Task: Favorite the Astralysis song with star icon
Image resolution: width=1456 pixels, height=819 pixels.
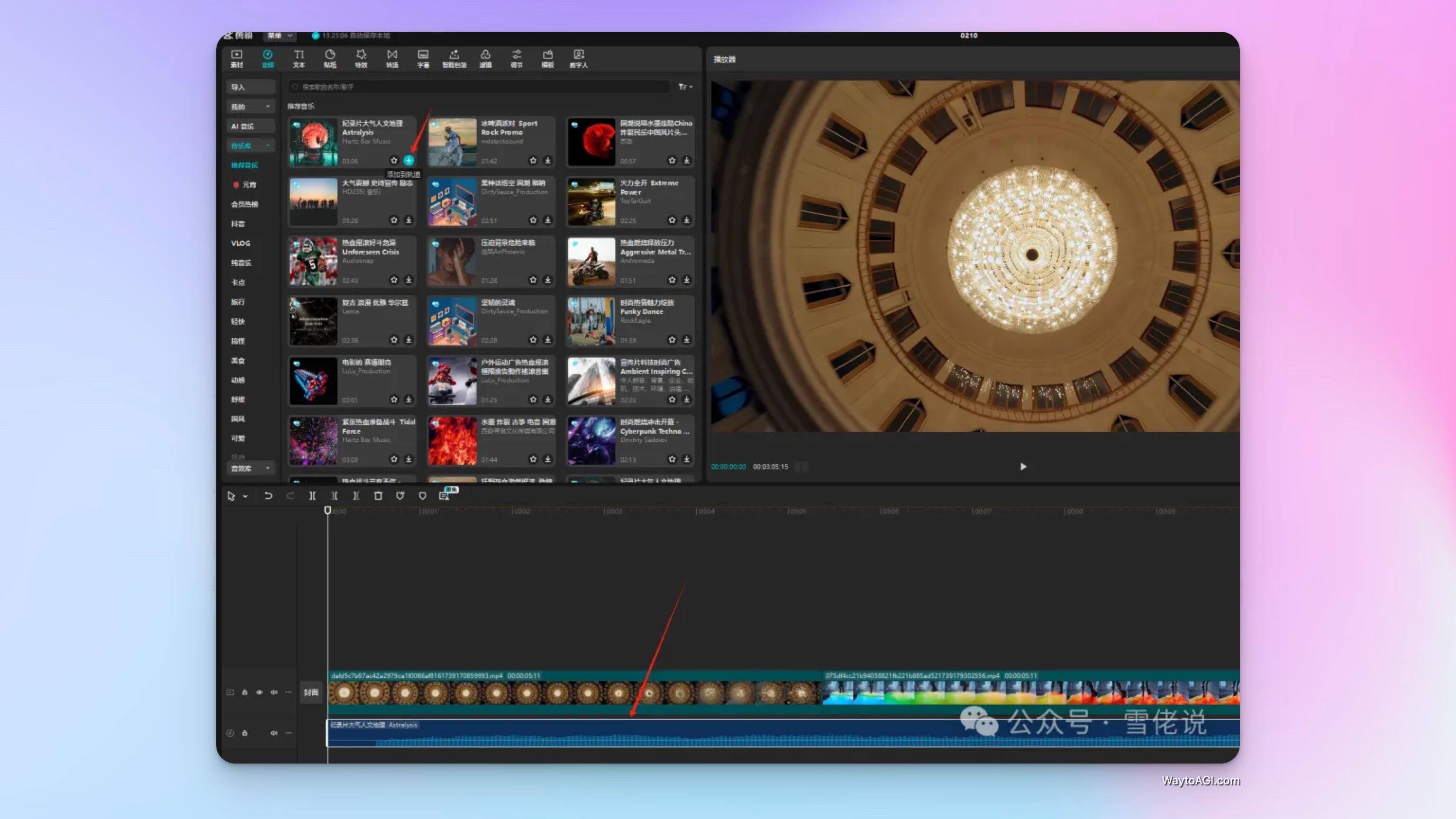Action: (394, 161)
